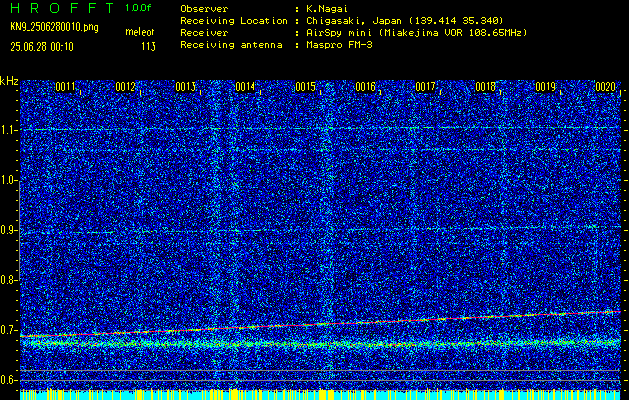
Task: Click the 1.0 frequency axis label
Action: pyautogui.click(x=8, y=181)
